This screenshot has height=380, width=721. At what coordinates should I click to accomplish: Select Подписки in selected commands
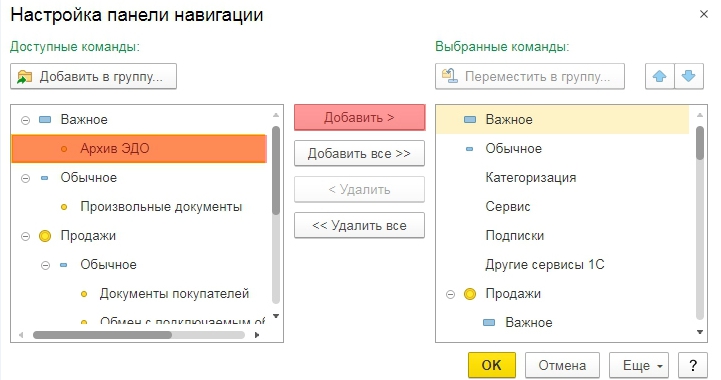(515, 236)
